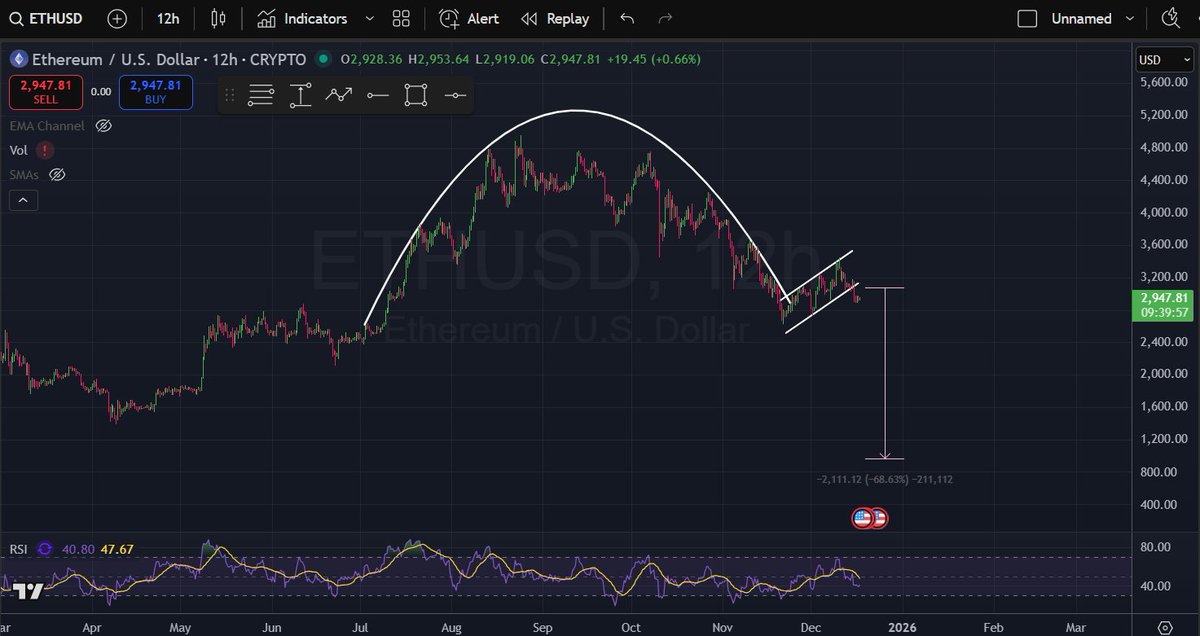The image size is (1200, 636).
Task: Click the undo arrow
Action: tap(627, 18)
